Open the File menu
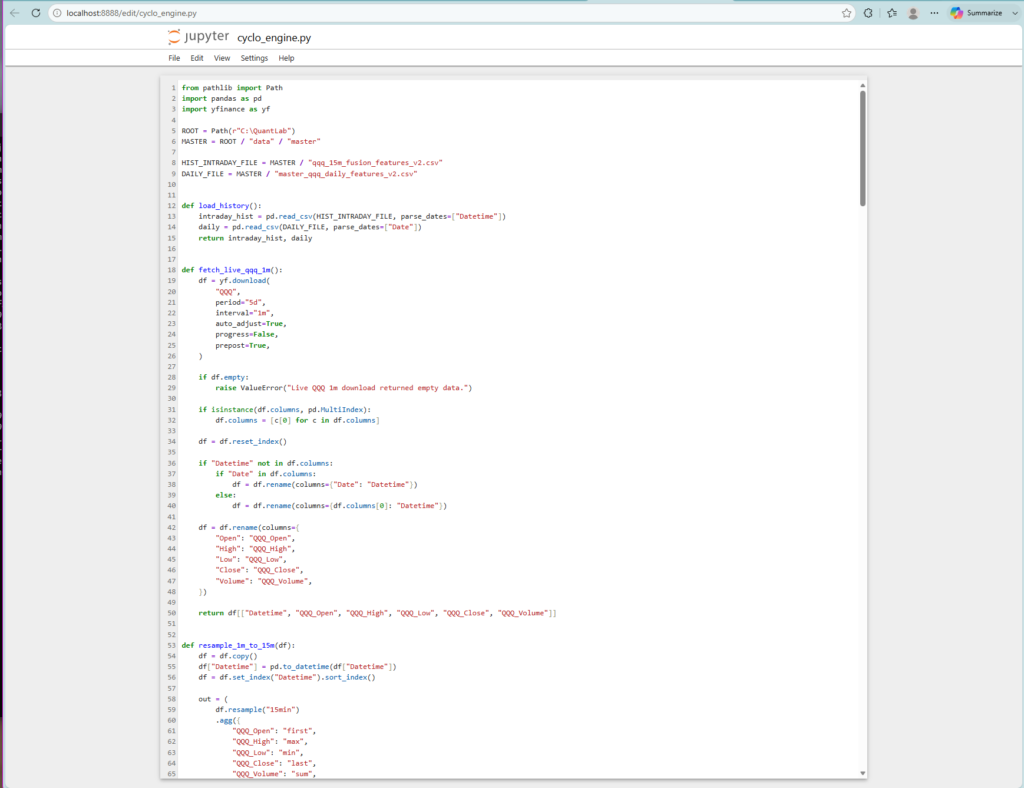Image resolution: width=1024 pixels, height=788 pixels. point(174,58)
